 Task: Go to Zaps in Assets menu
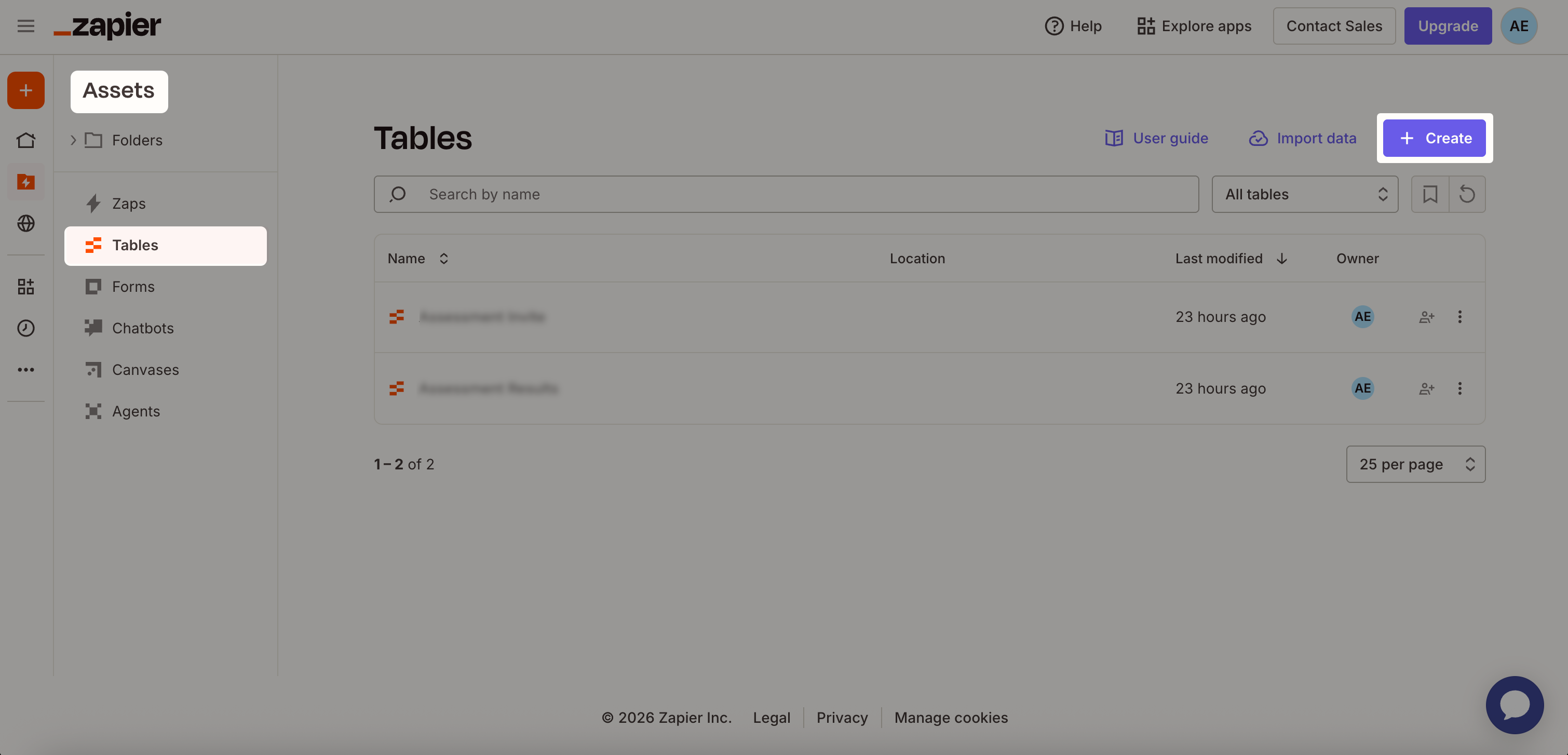coord(128,204)
